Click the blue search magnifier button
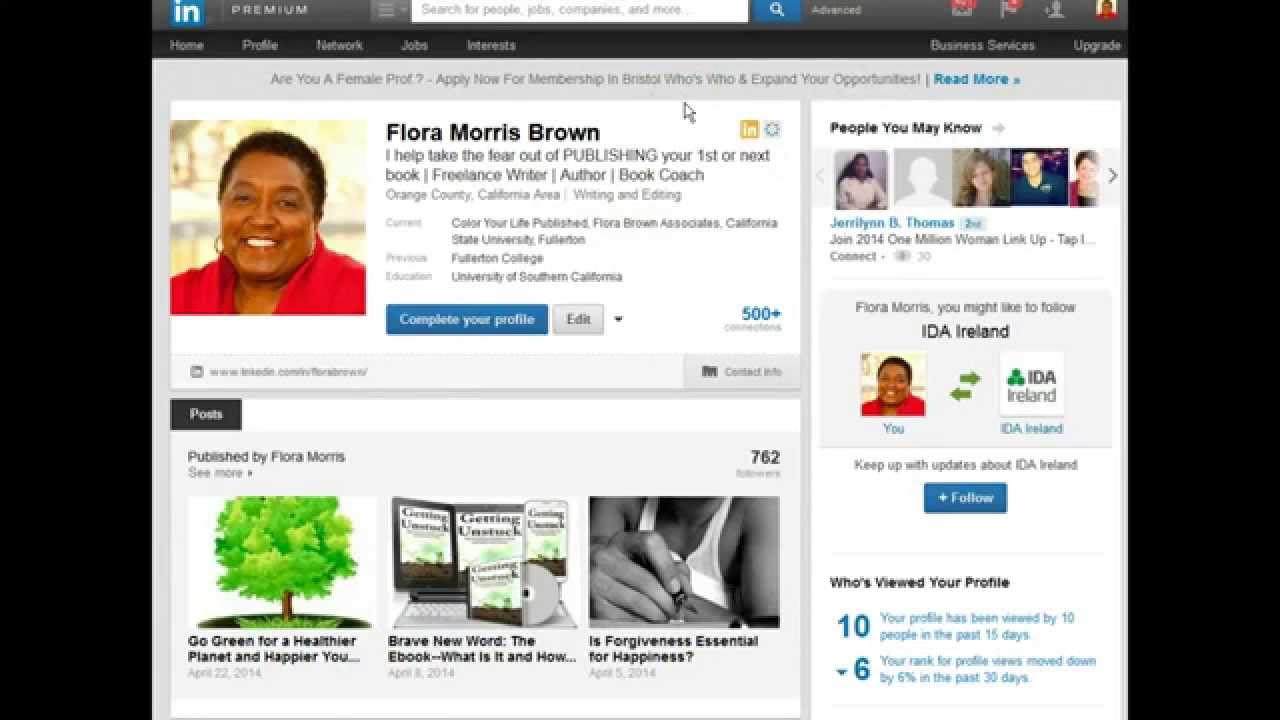 tap(776, 10)
